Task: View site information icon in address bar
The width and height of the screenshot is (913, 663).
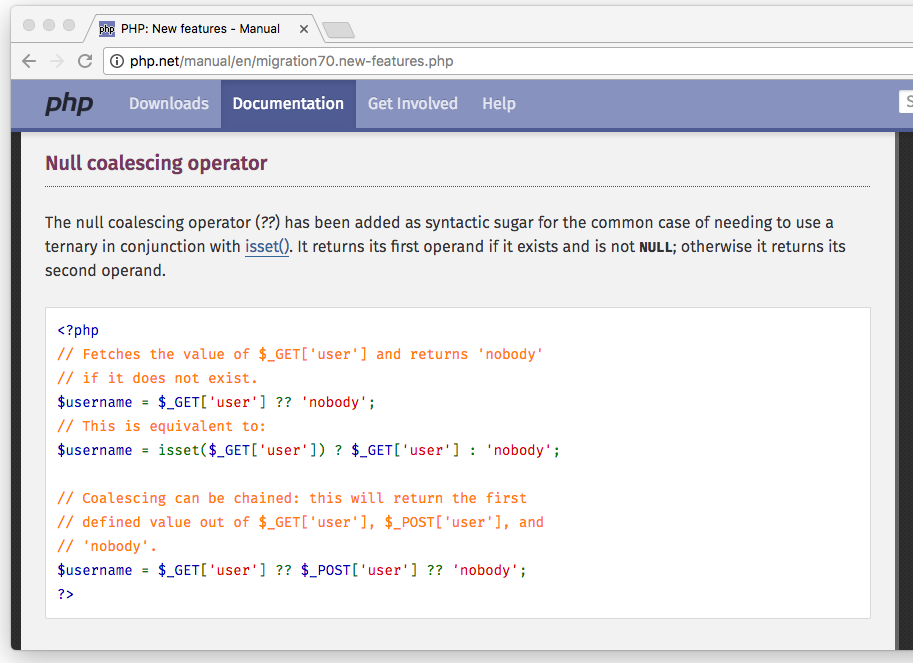Action: tap(117, 61)
